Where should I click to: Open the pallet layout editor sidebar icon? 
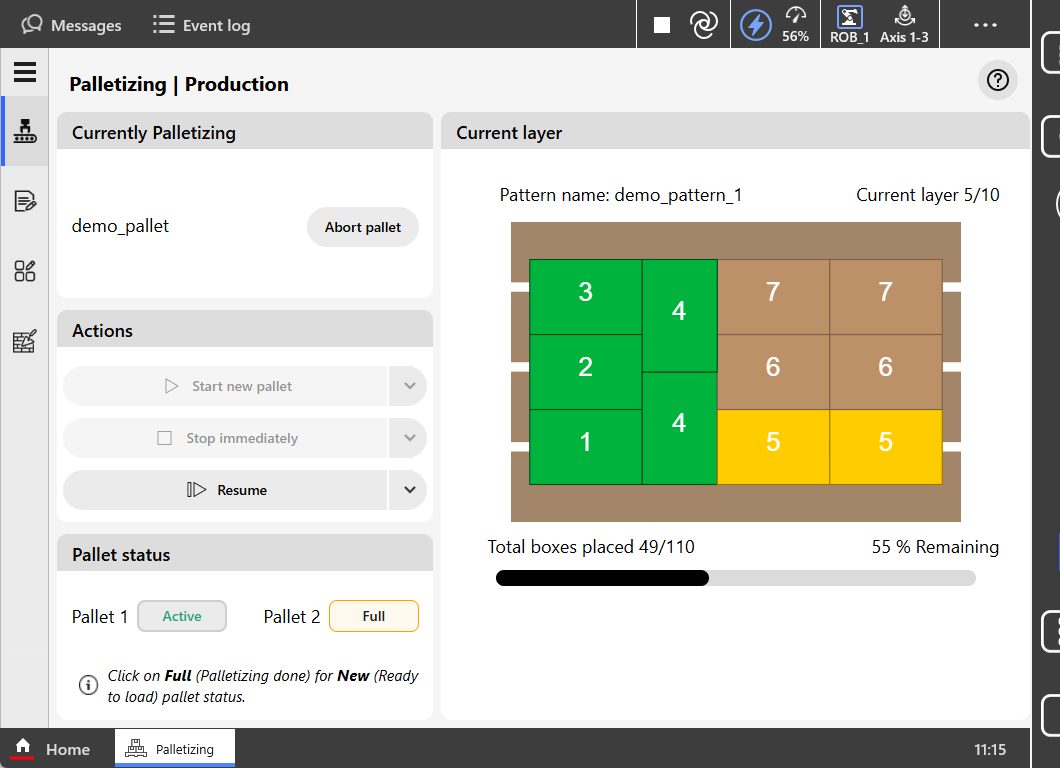click(x=25, y=341)
